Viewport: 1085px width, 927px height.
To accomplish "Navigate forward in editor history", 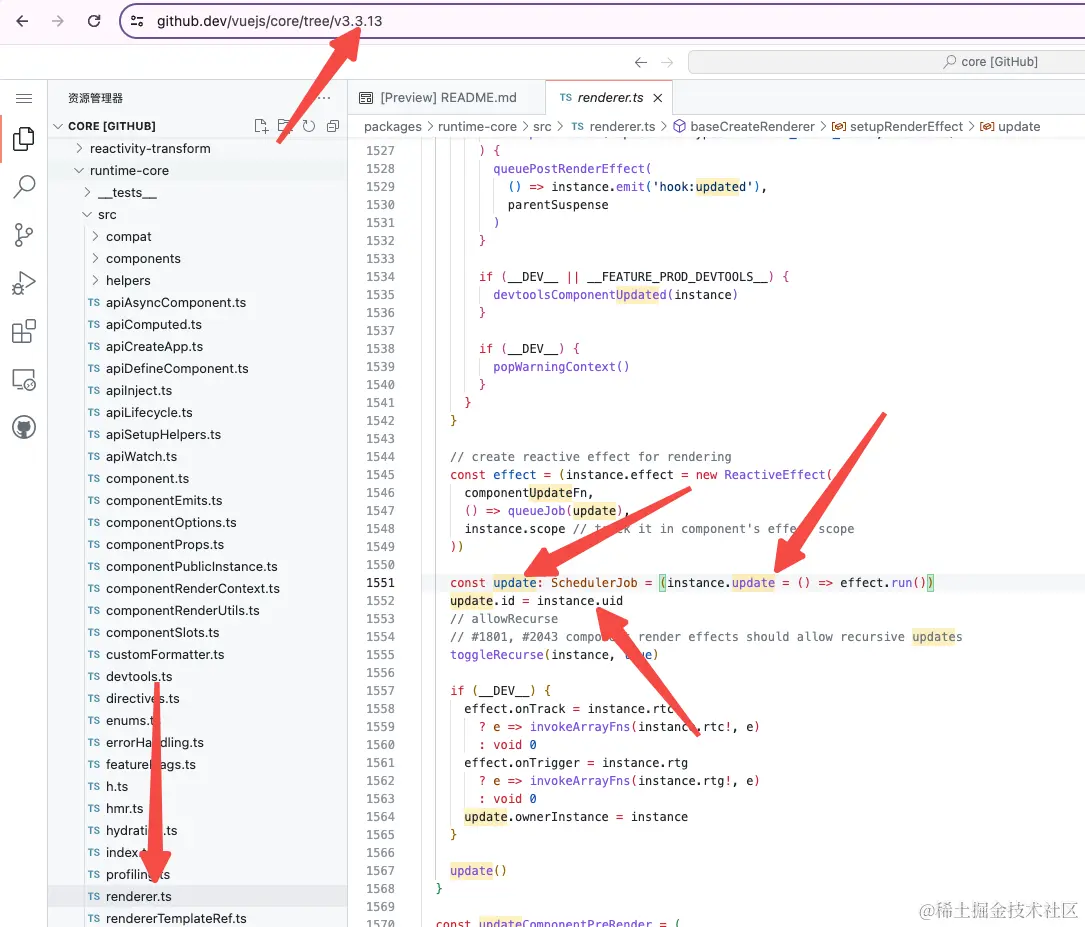I will coord(667,62).
